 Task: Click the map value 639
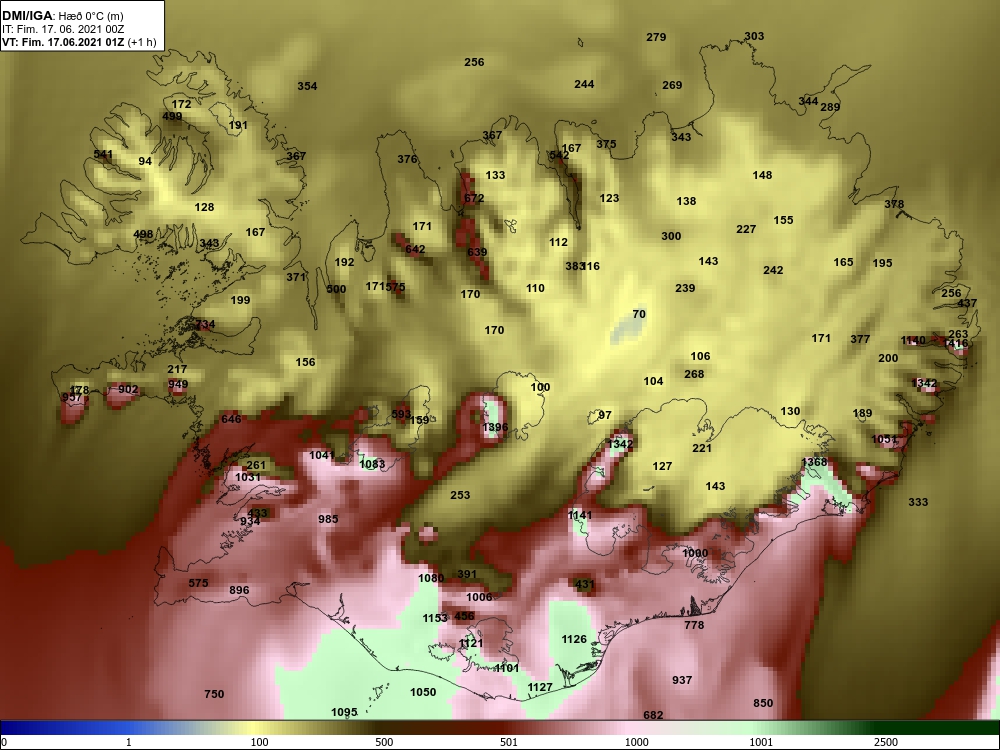pyautogui.click(x=477, y=252)
